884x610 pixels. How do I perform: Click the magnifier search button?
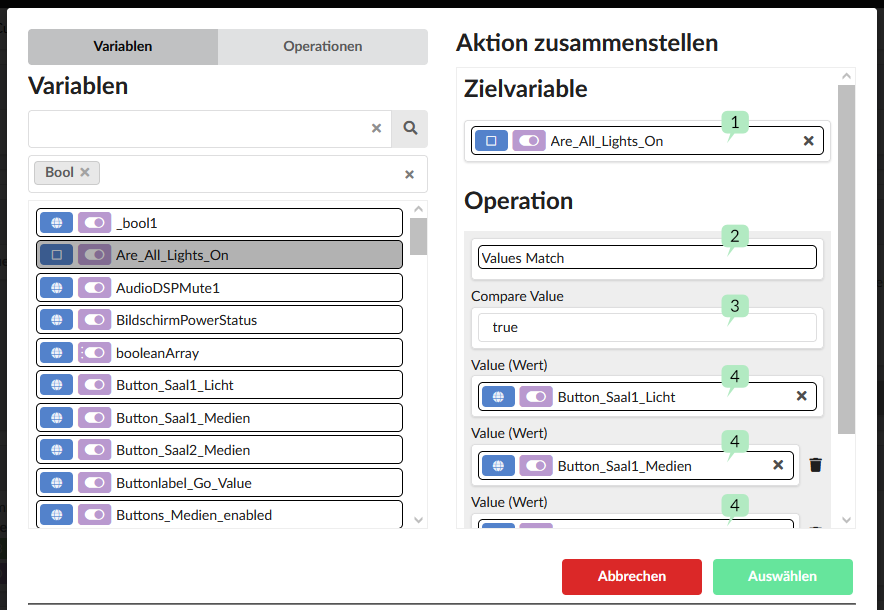(x=410, y=128)
